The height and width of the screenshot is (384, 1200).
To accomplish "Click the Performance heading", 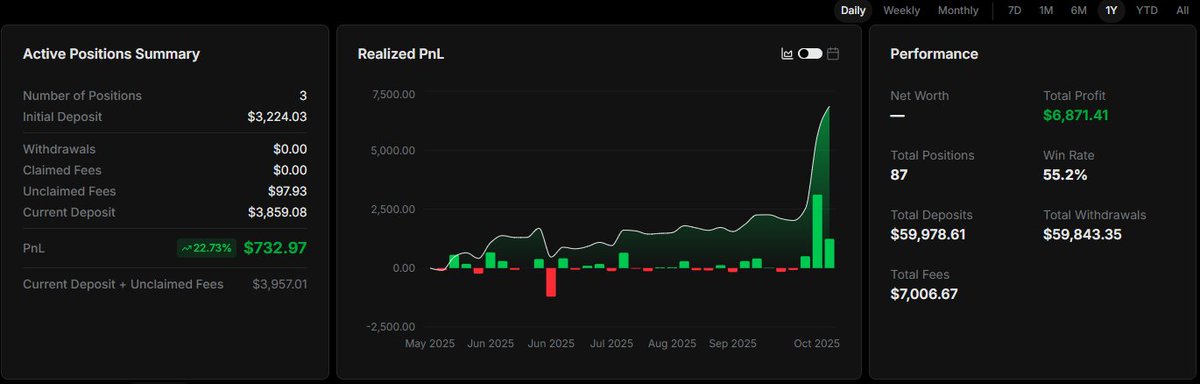I will (934, 54).
